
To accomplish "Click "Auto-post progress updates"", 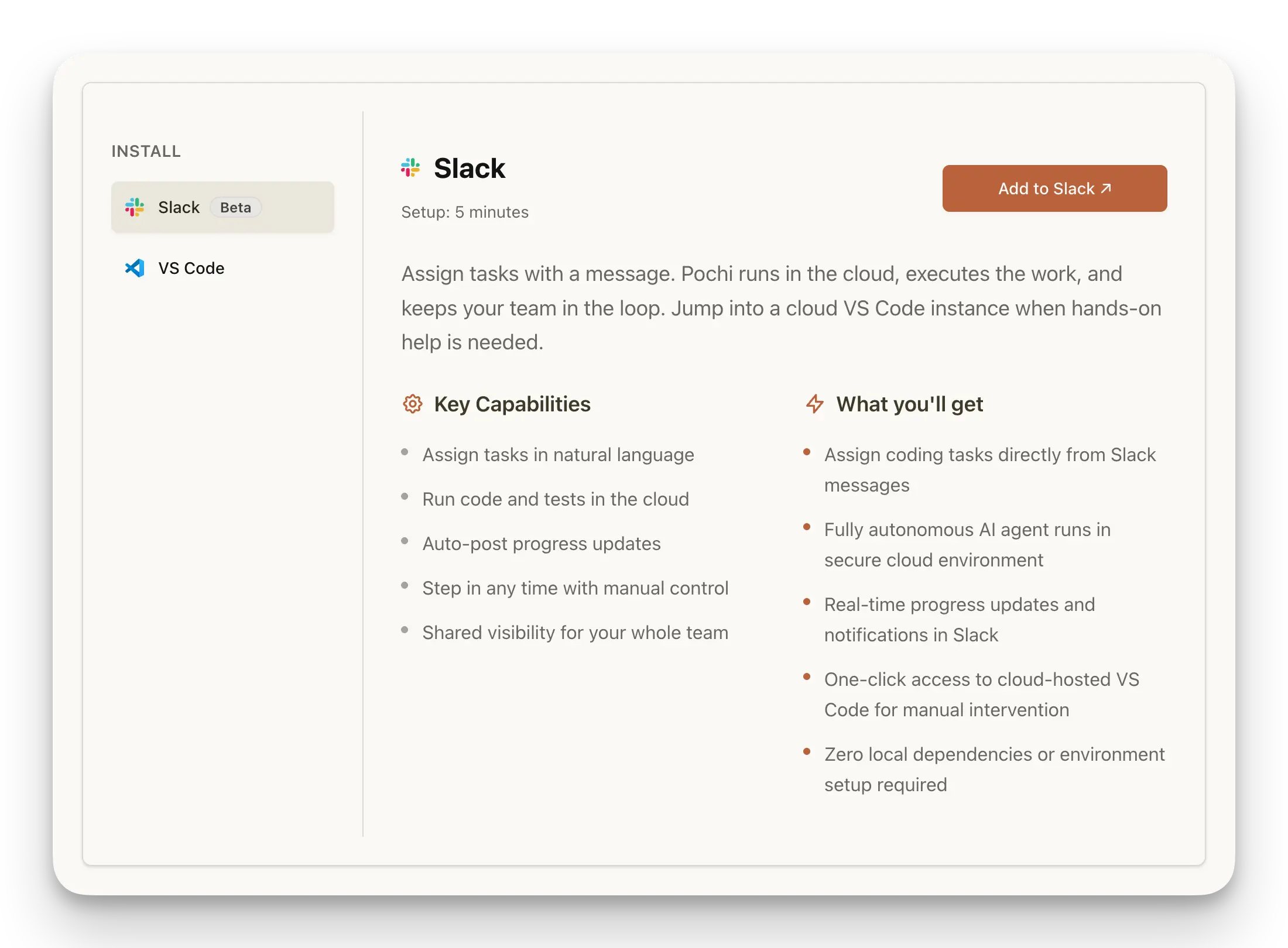I will (542, 544).
